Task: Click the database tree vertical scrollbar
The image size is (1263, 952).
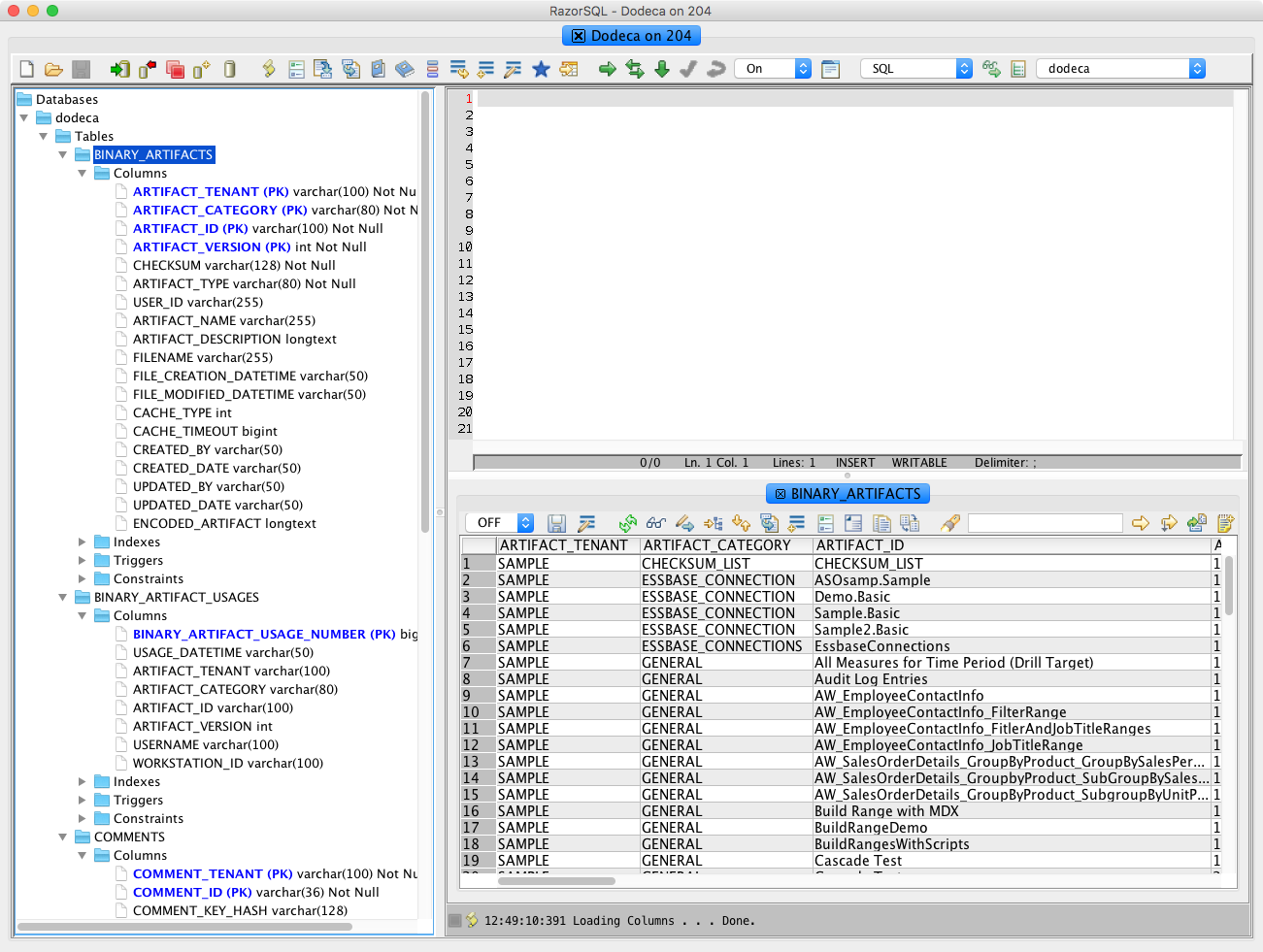Action: pyautogui.click(x=425, y=311)
